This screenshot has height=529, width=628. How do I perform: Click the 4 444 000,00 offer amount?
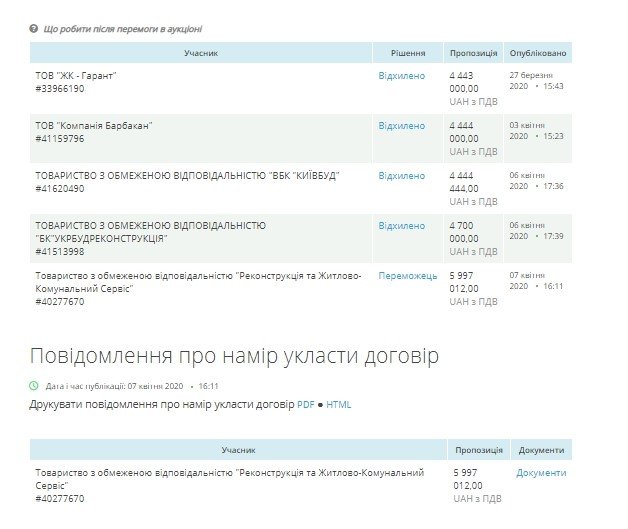(x=464, y=132)
